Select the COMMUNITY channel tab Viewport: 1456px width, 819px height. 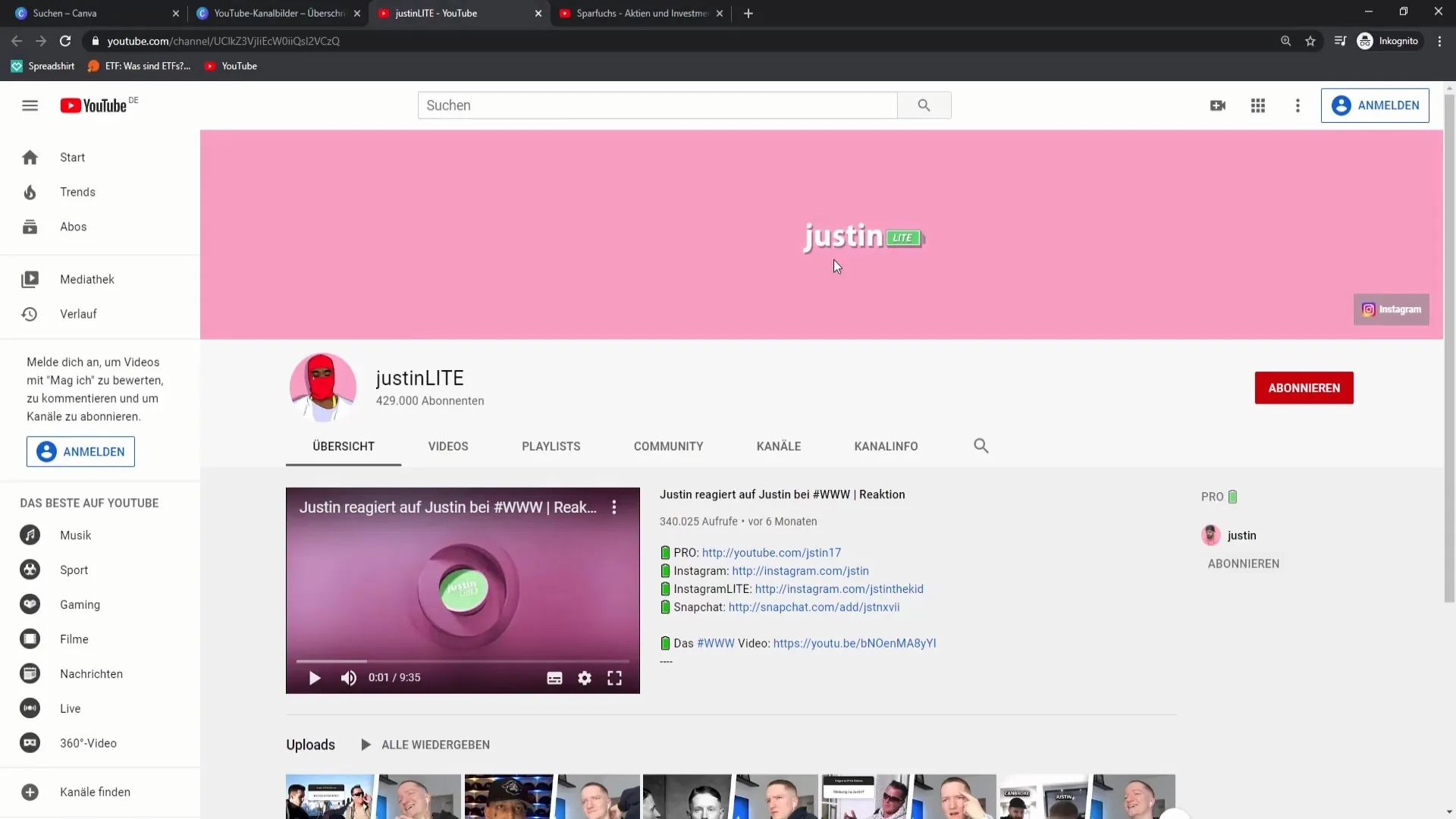point(669,447)
